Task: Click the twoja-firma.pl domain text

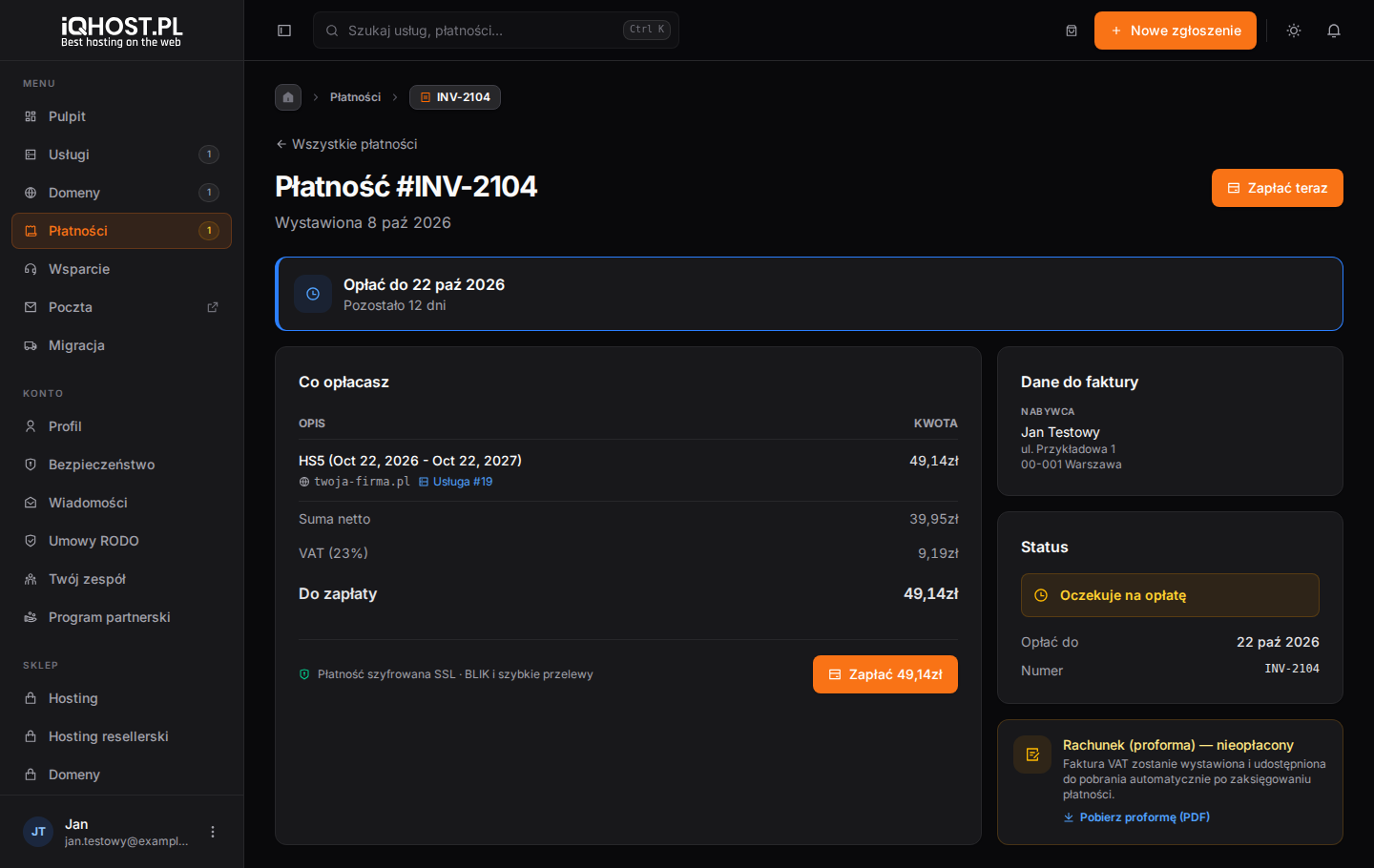Action: click(362, 482)
